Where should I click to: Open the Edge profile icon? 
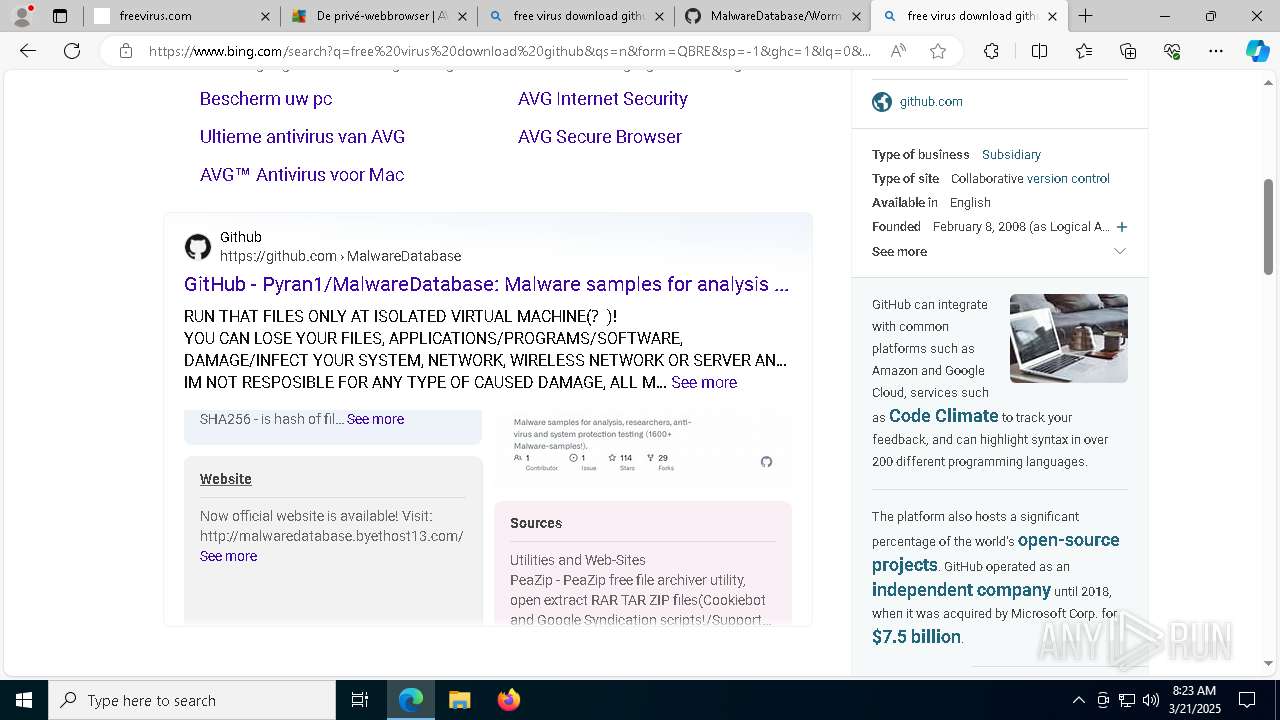[x=22, y=16]
